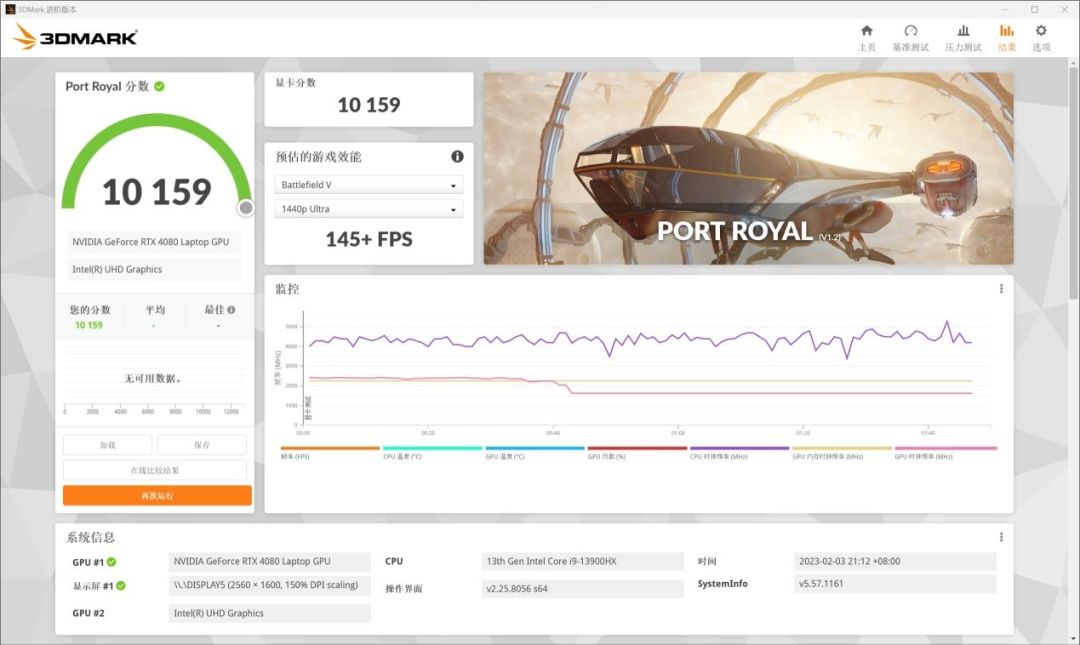Click the scrollbar down arrow
Screen dimensions: 1080x645
(x=1073, y=639)
